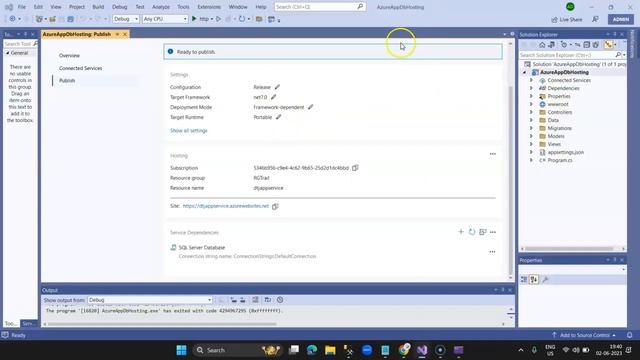The width and height of the screenshot is (640, 360).
Task: Expand the Connected Services tree node
Action: pos(531,80)
